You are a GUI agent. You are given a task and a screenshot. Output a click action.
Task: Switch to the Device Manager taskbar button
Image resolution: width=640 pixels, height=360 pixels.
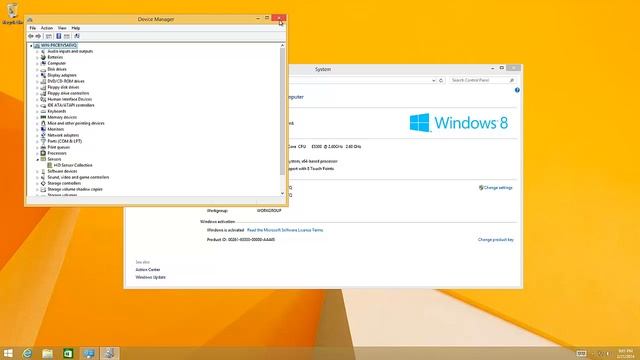pos(109,353)
